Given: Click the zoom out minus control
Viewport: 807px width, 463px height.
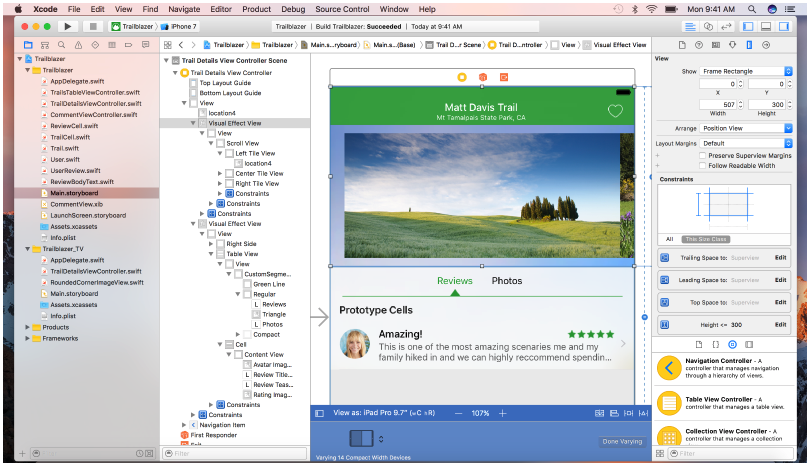Looking at the screenshot, I should 457,412.
